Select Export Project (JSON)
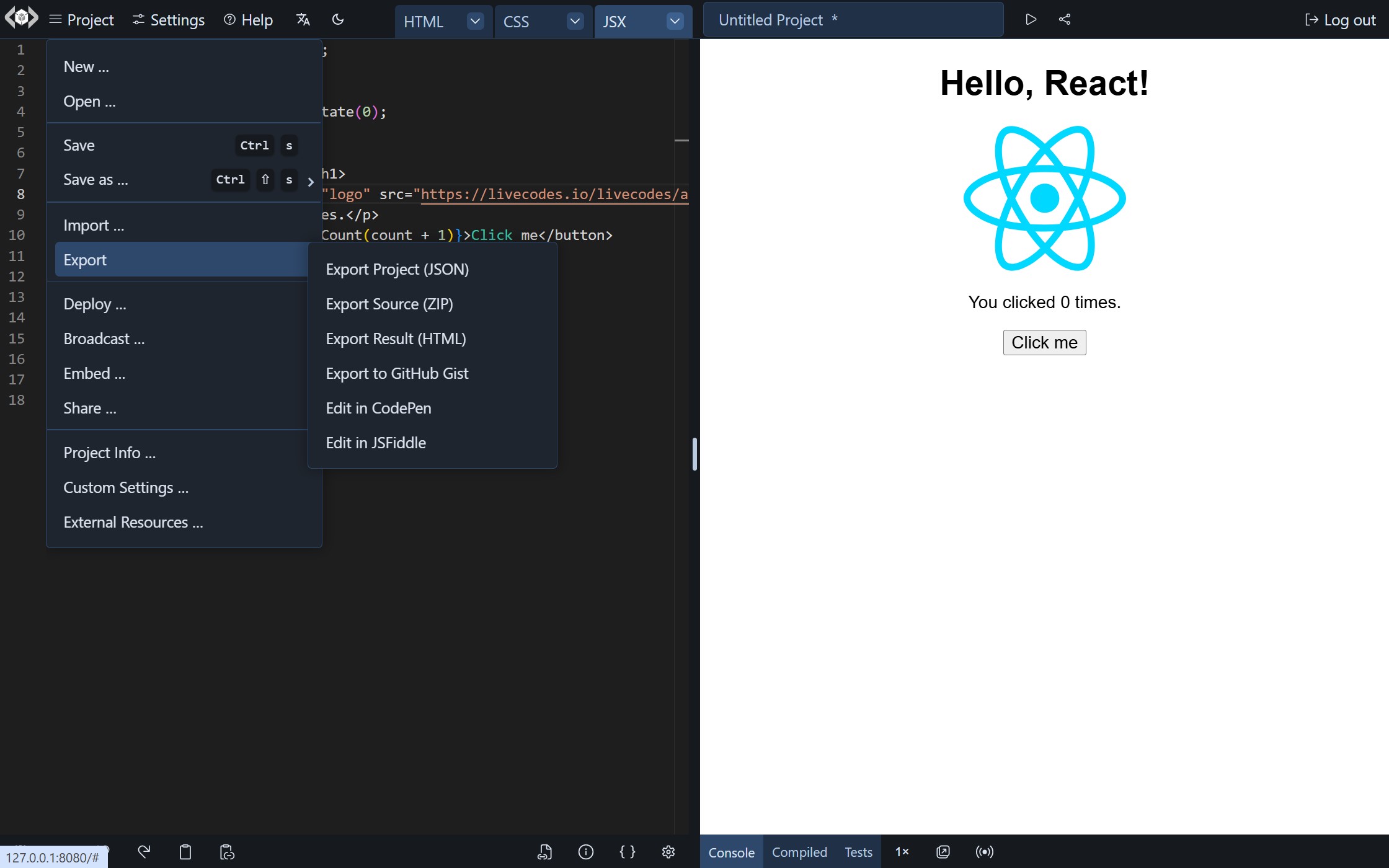Screen dimensions: 1389x868 [397, 269]
